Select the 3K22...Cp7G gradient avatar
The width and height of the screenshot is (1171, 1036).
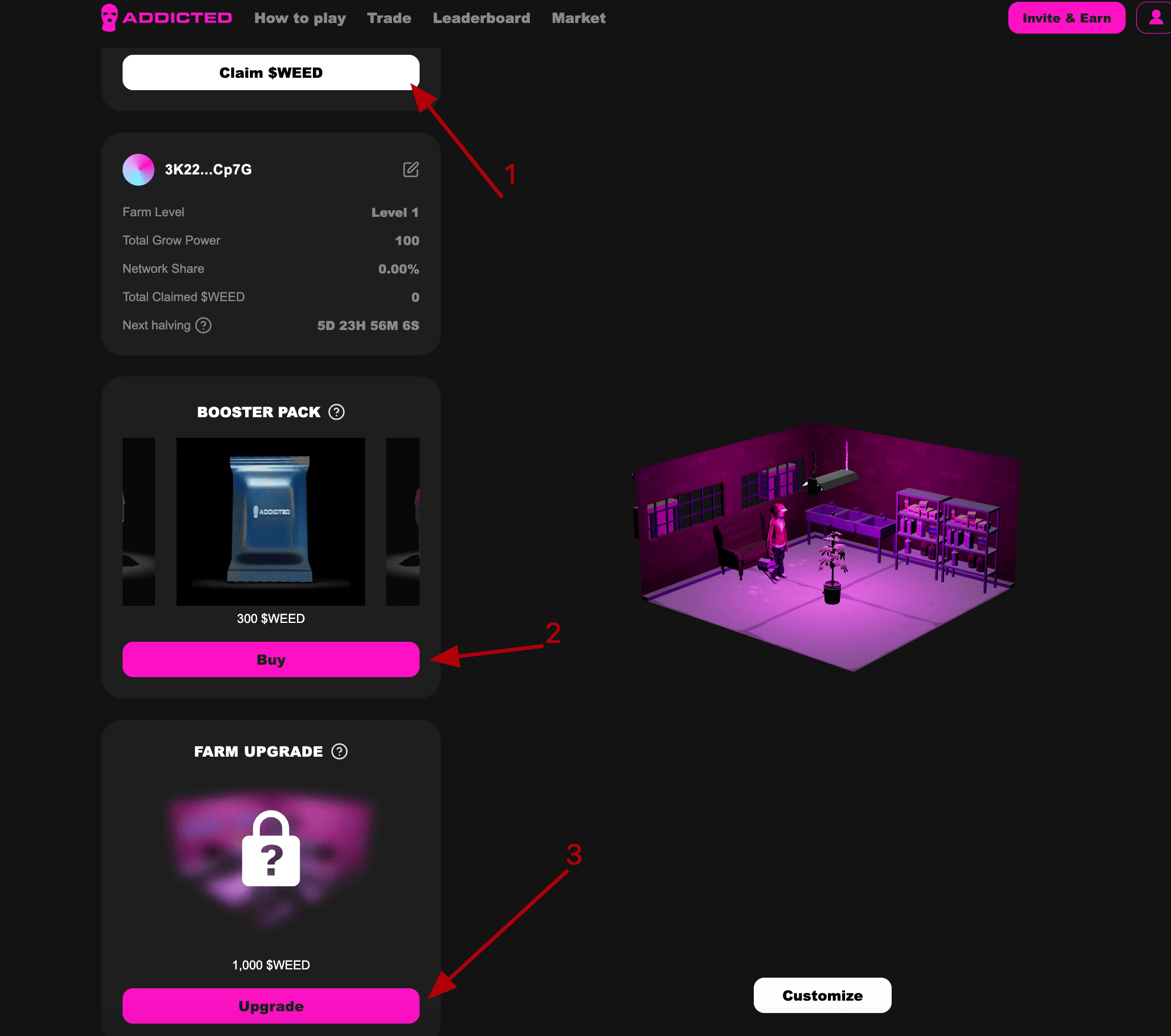point(138,170)
